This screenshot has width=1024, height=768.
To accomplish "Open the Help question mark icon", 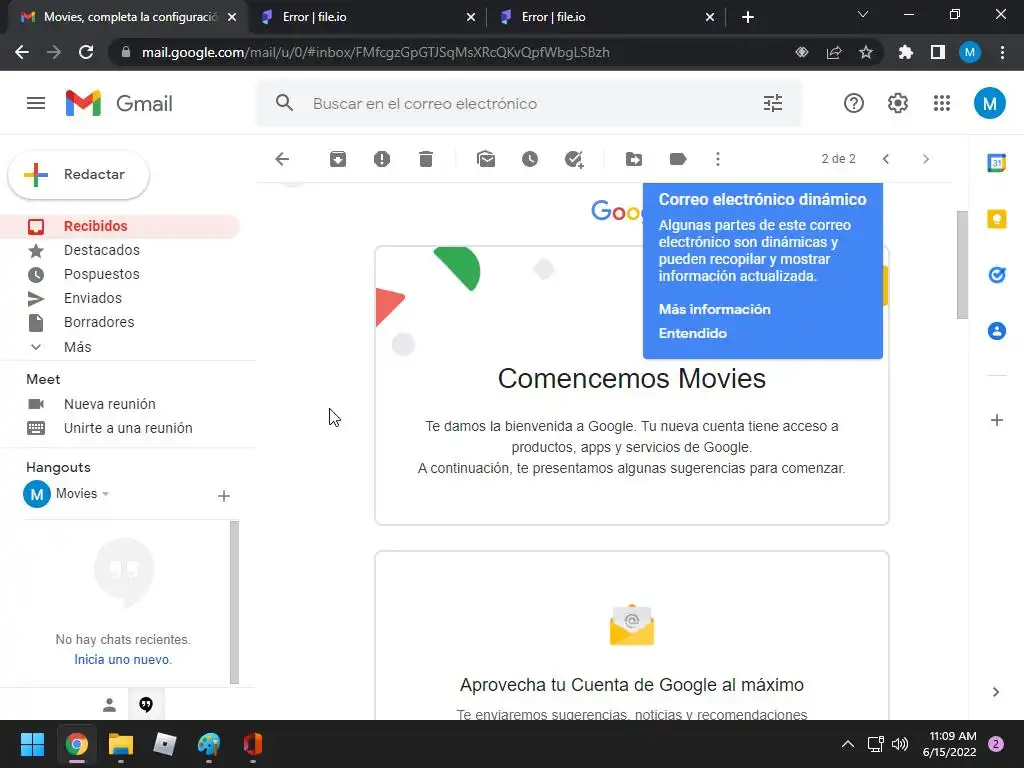I will (x=854, y=103).
